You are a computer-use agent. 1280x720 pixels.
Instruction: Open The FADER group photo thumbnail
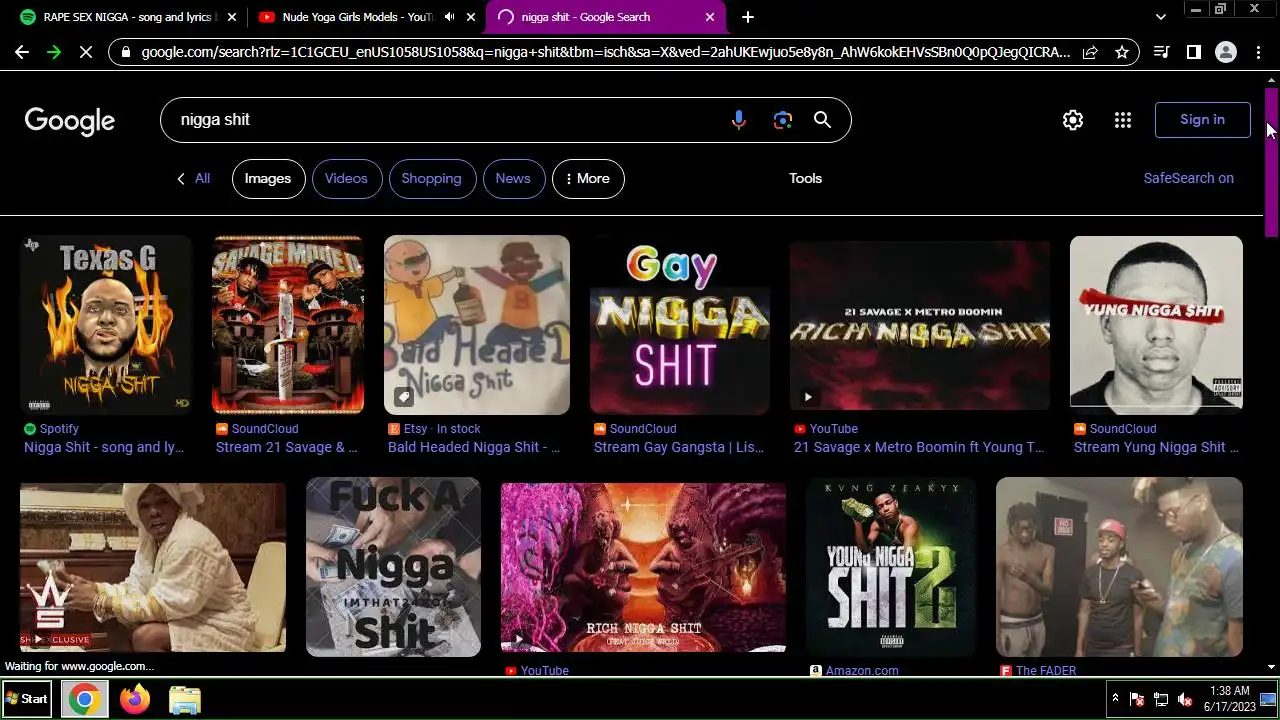point(1119,567)
